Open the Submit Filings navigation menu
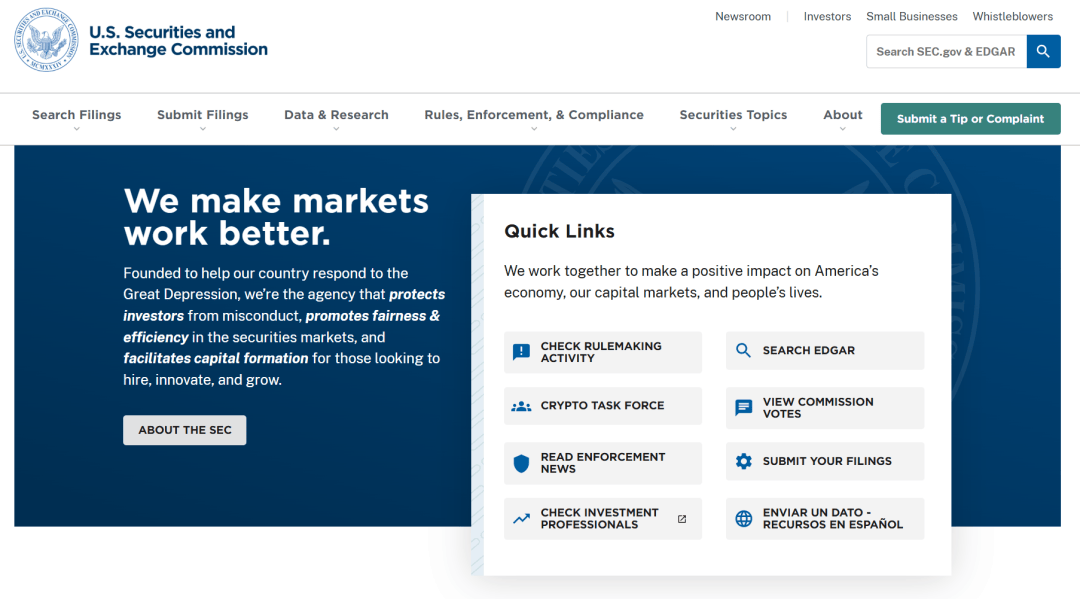This screenshot has height=599, width=1080. [202, 116]
